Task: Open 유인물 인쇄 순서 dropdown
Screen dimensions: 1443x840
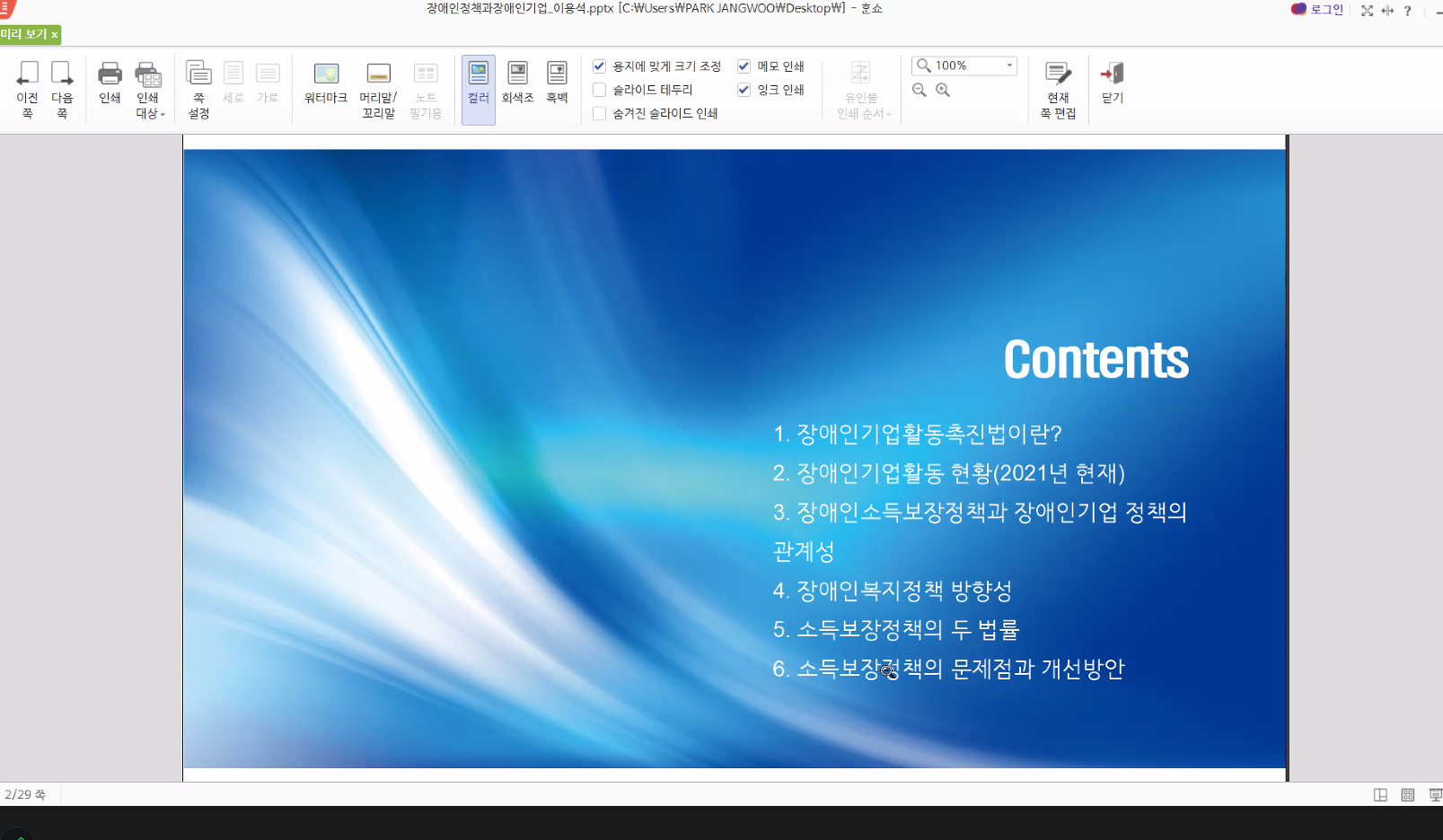Action: click(x=863, y=89)
